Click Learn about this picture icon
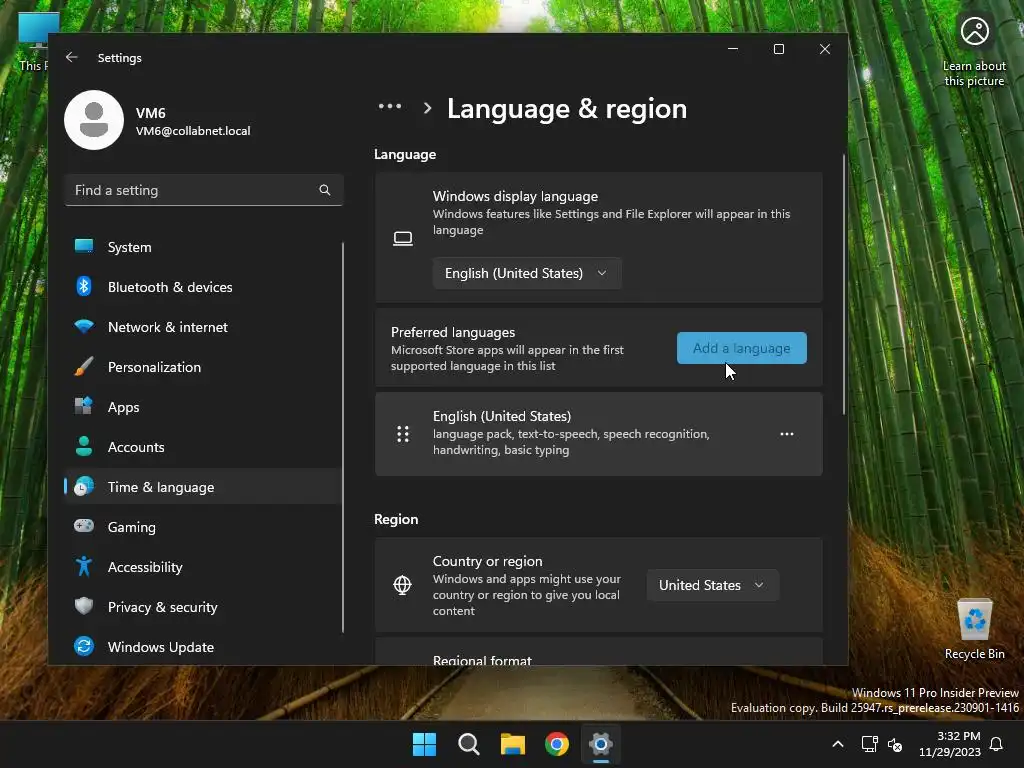The width and height of the screenshot is (1024, 768). coord(974,50)
